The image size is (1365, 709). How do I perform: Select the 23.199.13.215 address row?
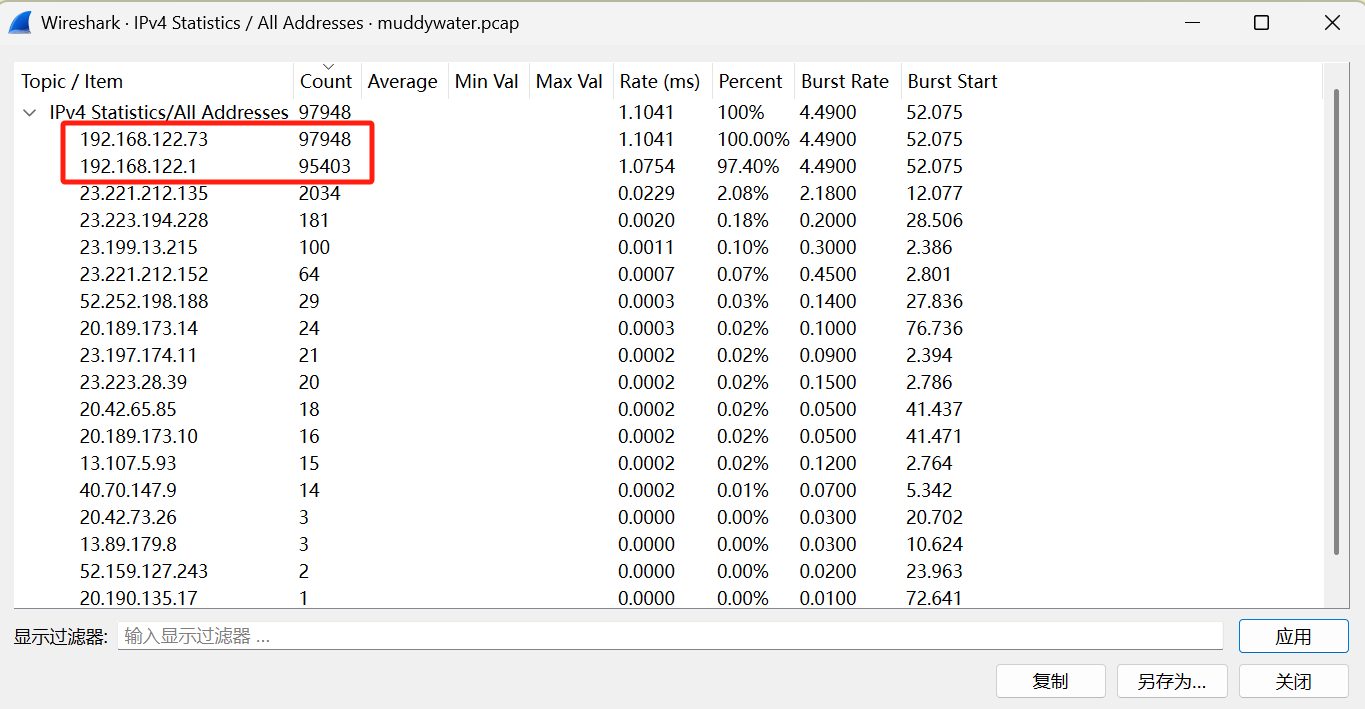pyautogui.click(x=668, y=247)
